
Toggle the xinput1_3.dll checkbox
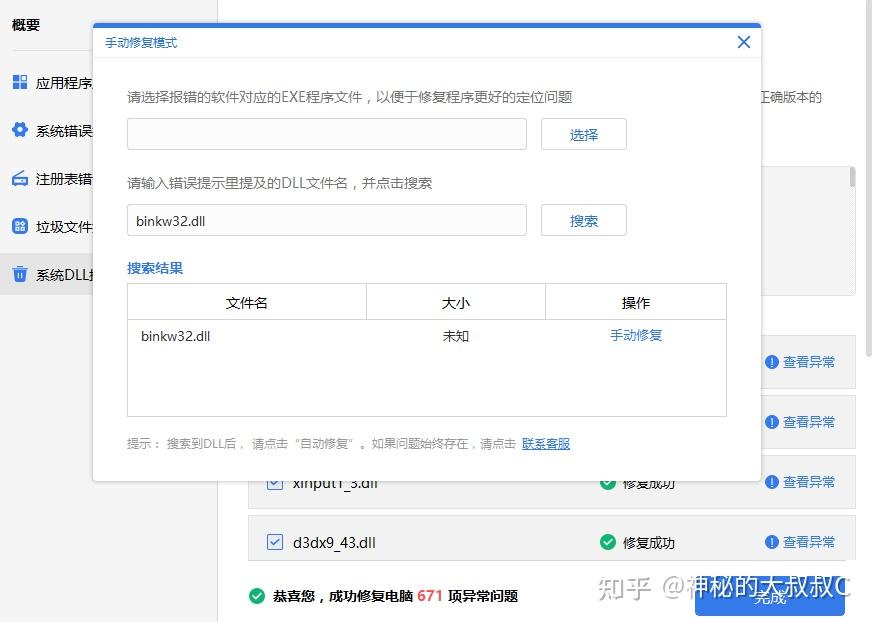(x=274, y=482)
